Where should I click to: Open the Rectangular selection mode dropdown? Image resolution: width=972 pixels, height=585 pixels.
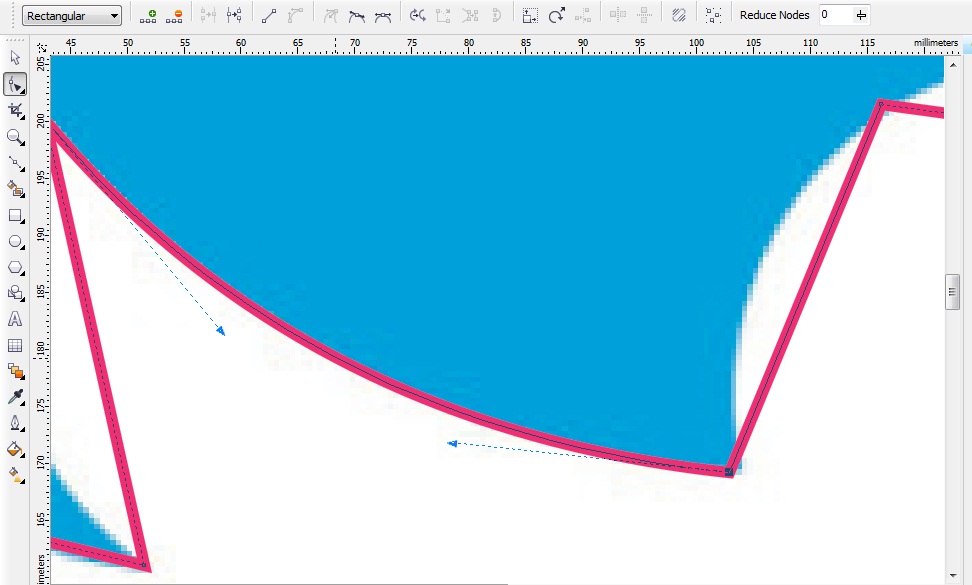(x=112, y=14)
